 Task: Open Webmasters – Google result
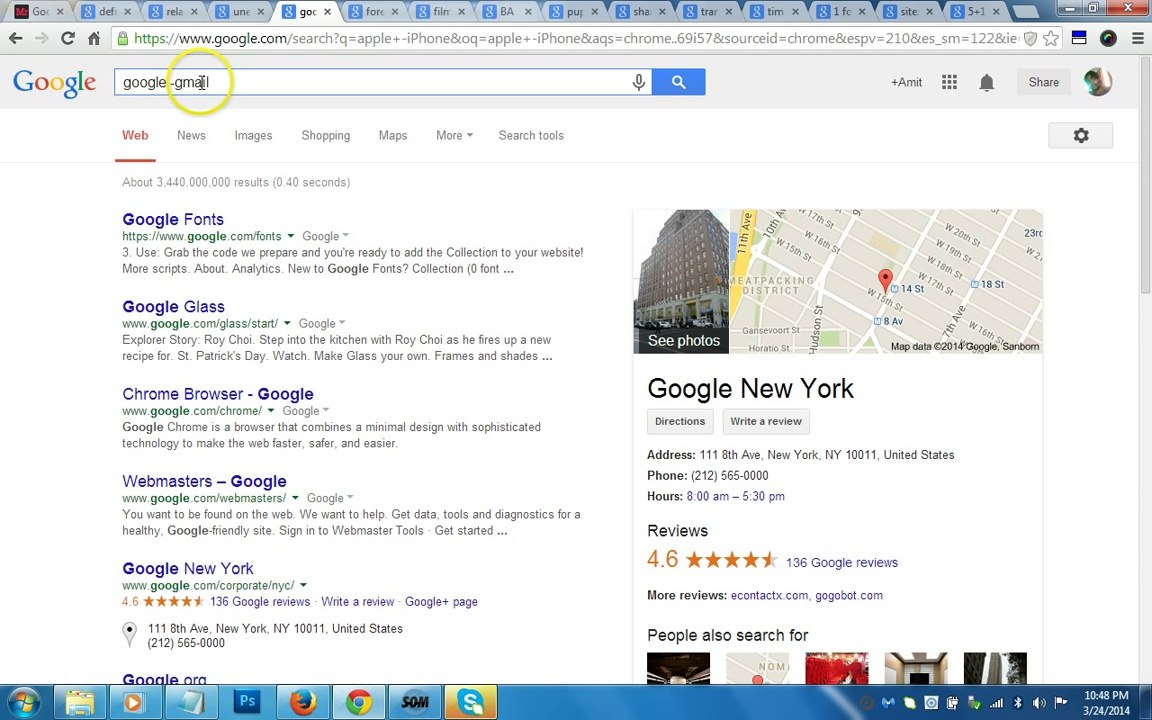click(x=204, y=481)
